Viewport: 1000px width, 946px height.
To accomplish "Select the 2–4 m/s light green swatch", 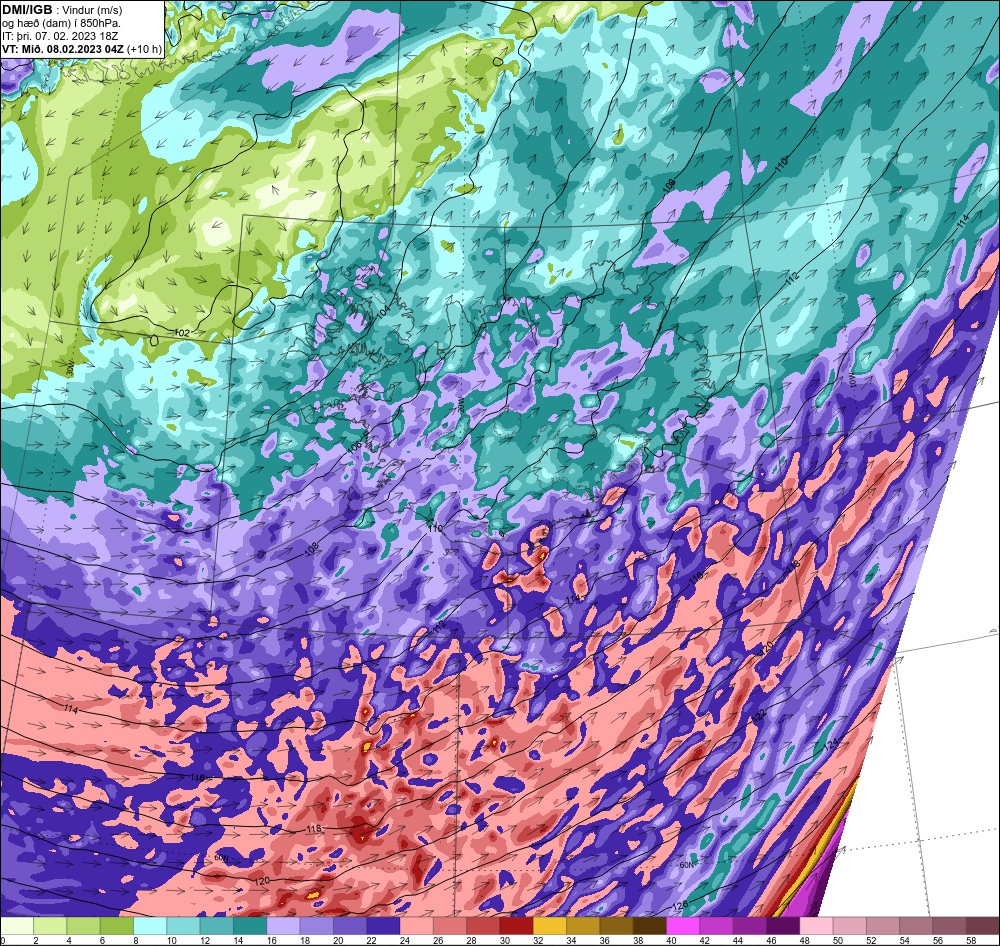I will point(50,925).
